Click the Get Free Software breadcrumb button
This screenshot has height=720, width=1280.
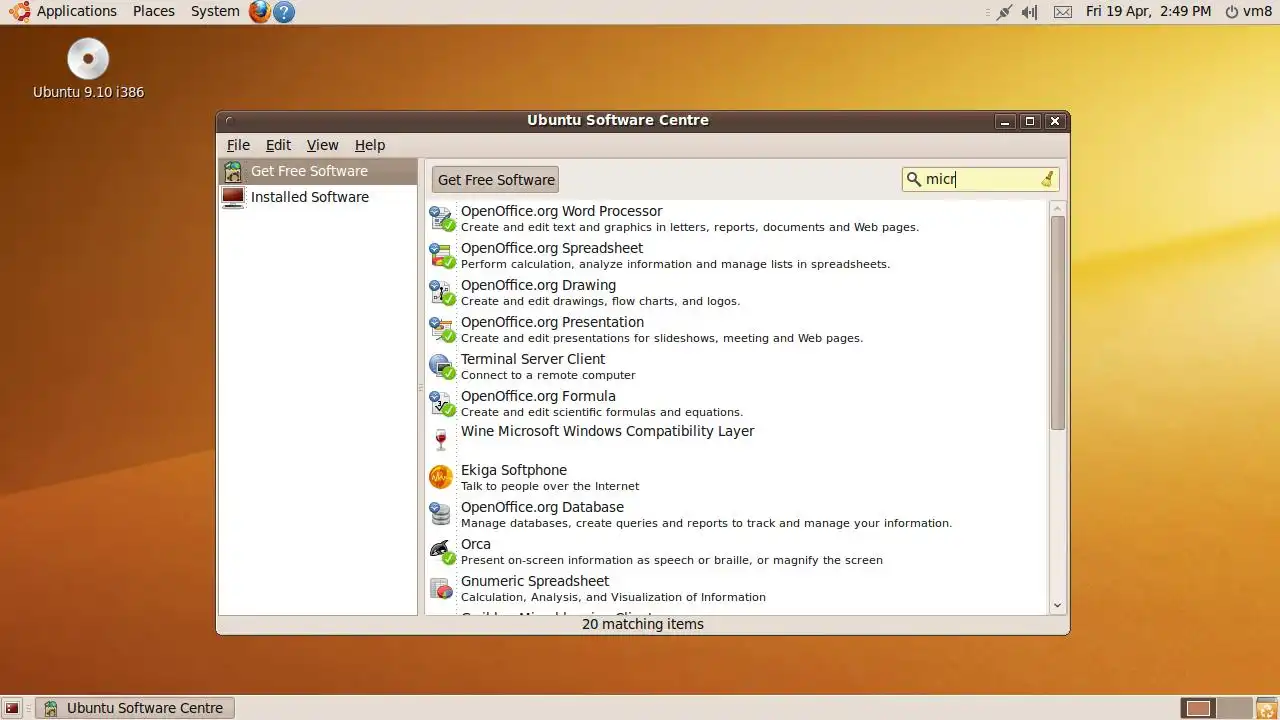tap(496, 180)
